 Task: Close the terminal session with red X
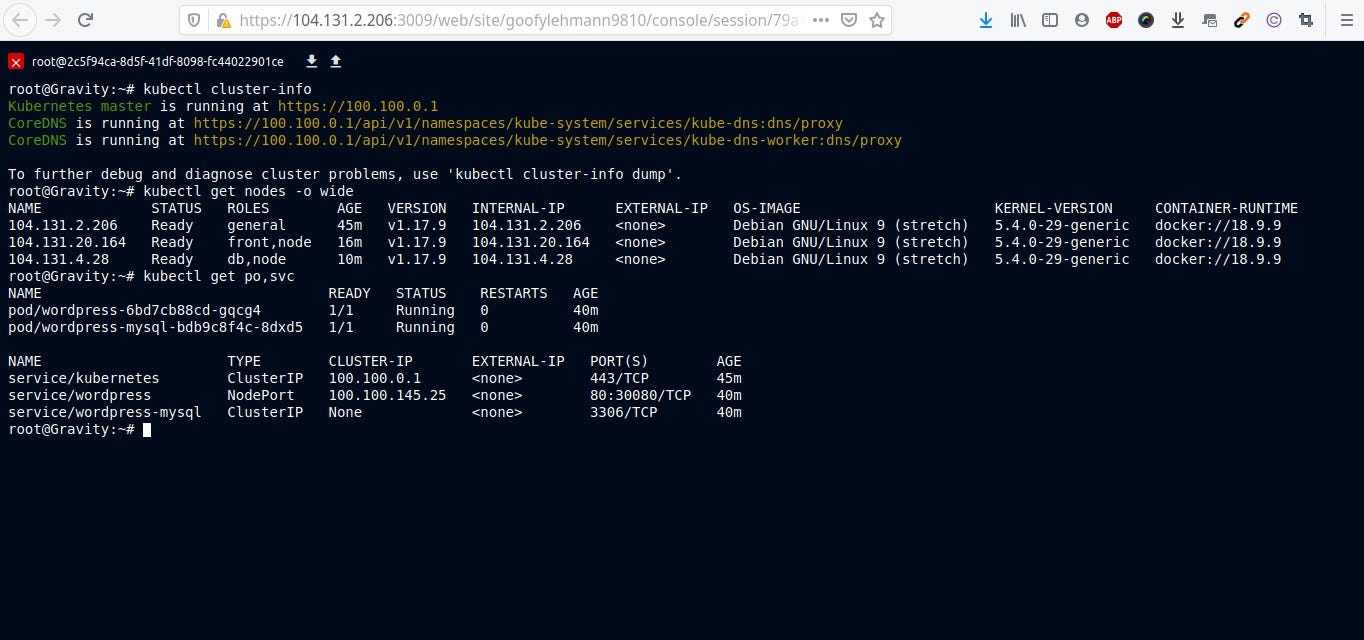[x=16, y=62]
